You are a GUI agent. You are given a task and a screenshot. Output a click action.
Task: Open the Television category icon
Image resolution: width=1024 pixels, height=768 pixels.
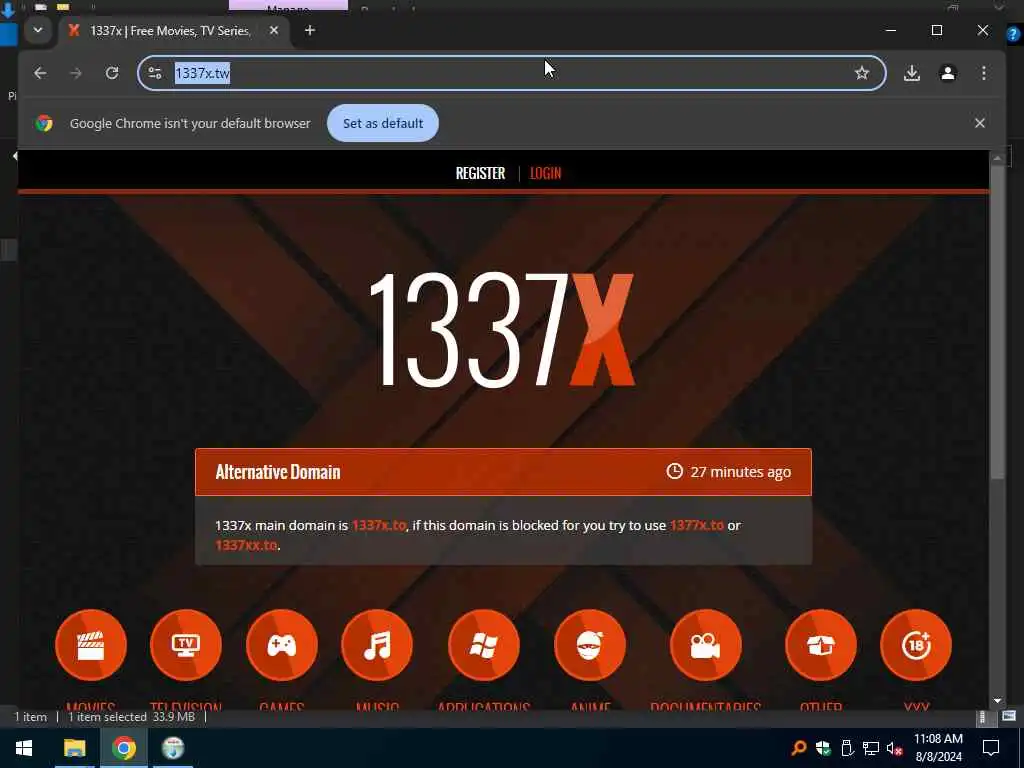[186, 645]
